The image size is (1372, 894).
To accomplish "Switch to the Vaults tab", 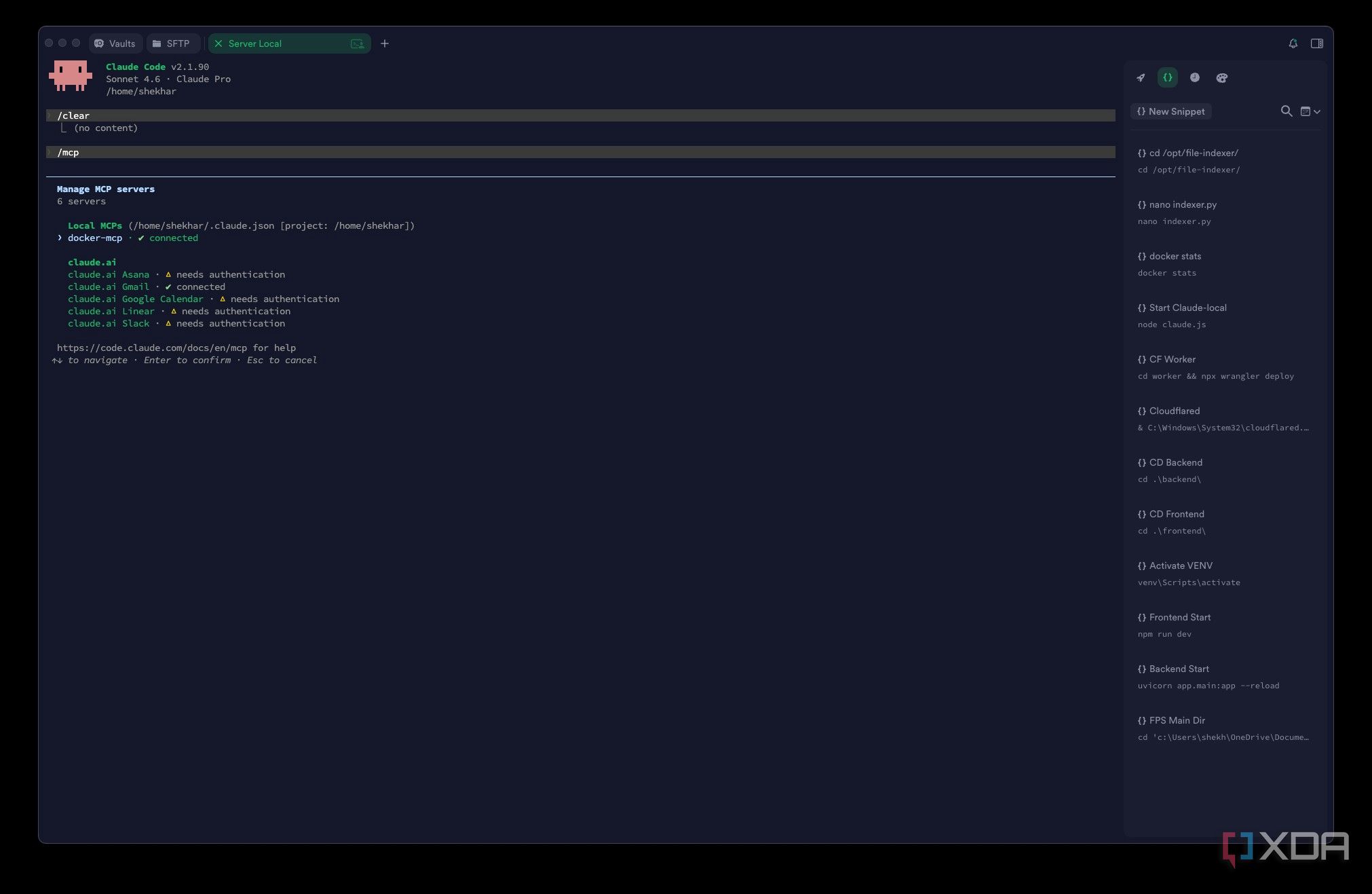I will 116,43.
